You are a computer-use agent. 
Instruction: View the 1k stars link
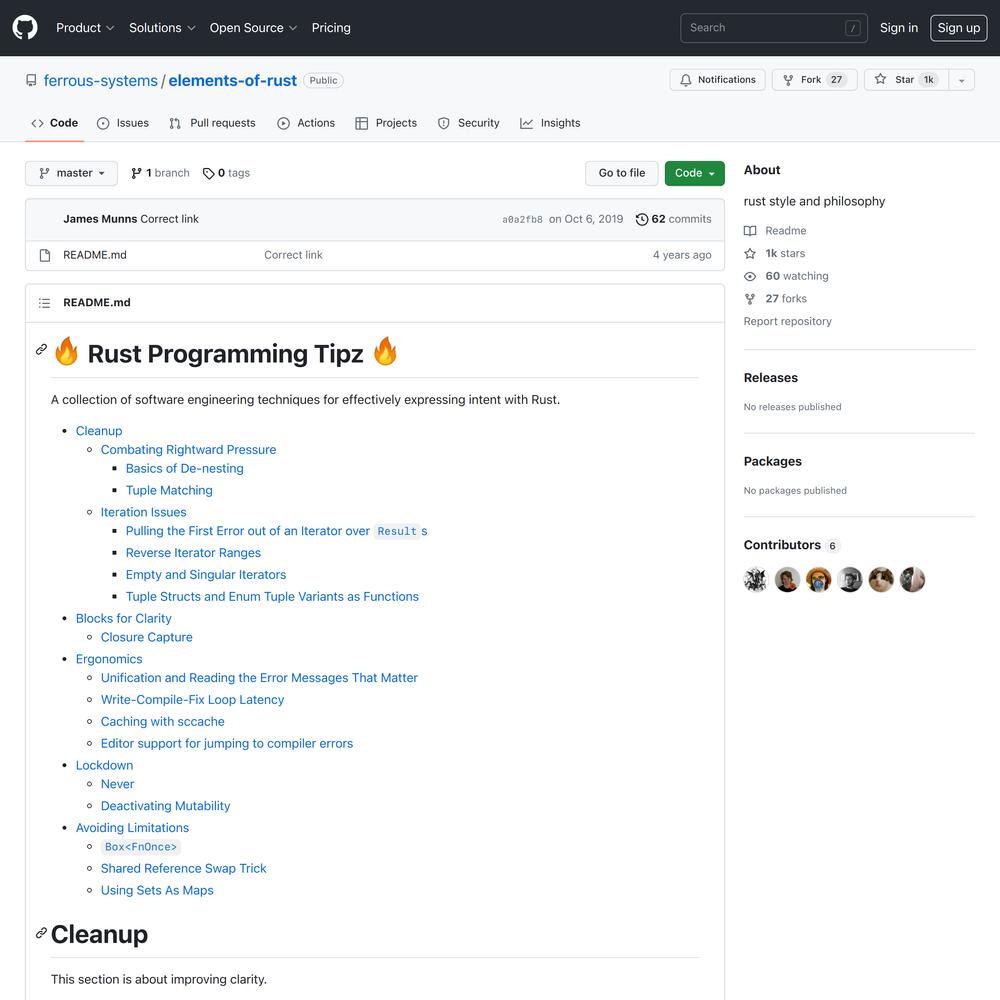775,253
